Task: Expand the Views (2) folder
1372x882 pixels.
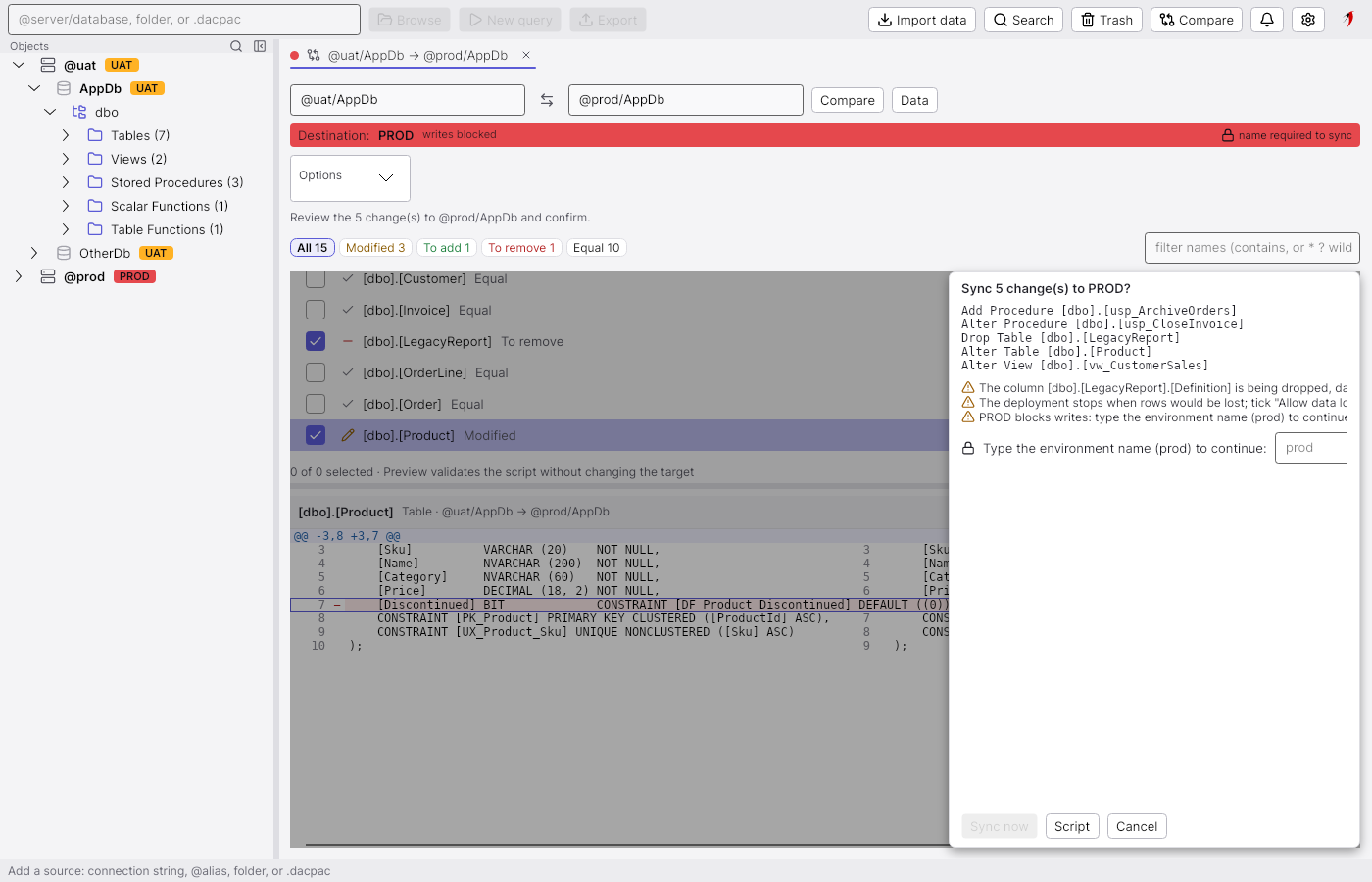Action: 66,159
